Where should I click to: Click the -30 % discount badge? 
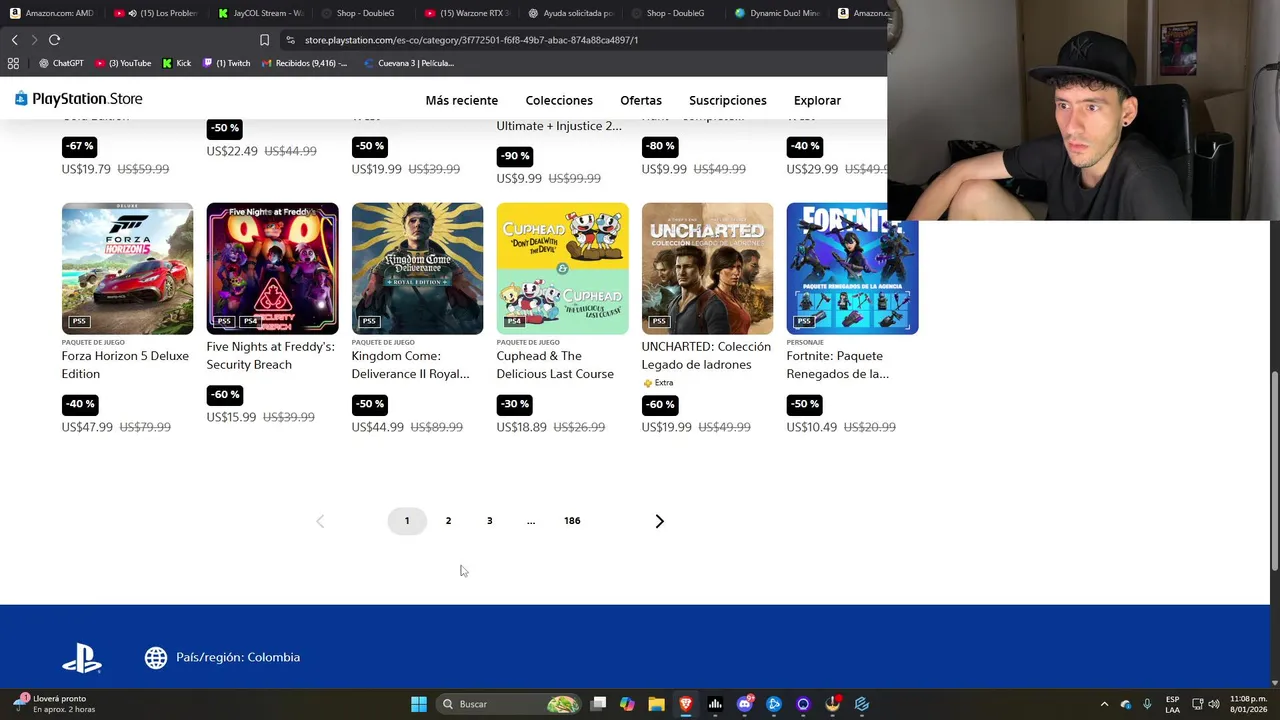point(514,404)
